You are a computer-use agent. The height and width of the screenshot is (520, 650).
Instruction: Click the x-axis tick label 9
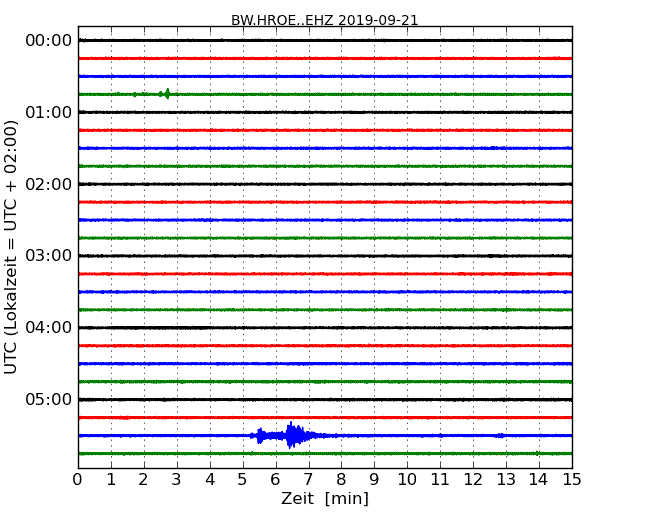tap(374, 480)
